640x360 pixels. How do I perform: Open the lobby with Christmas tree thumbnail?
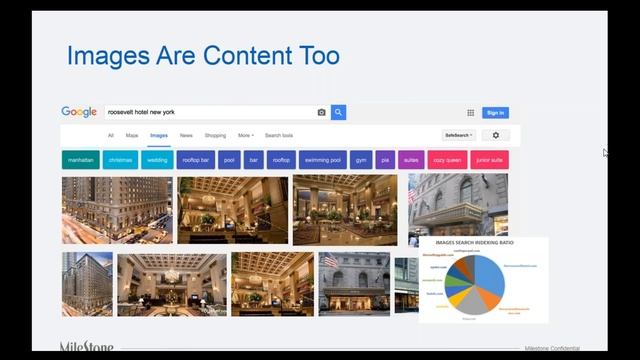[x=172, y=285]
